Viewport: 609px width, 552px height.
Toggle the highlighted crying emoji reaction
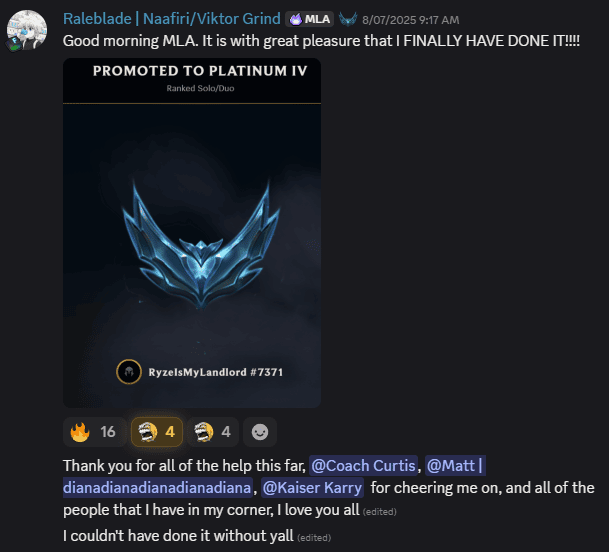point(157,432)
